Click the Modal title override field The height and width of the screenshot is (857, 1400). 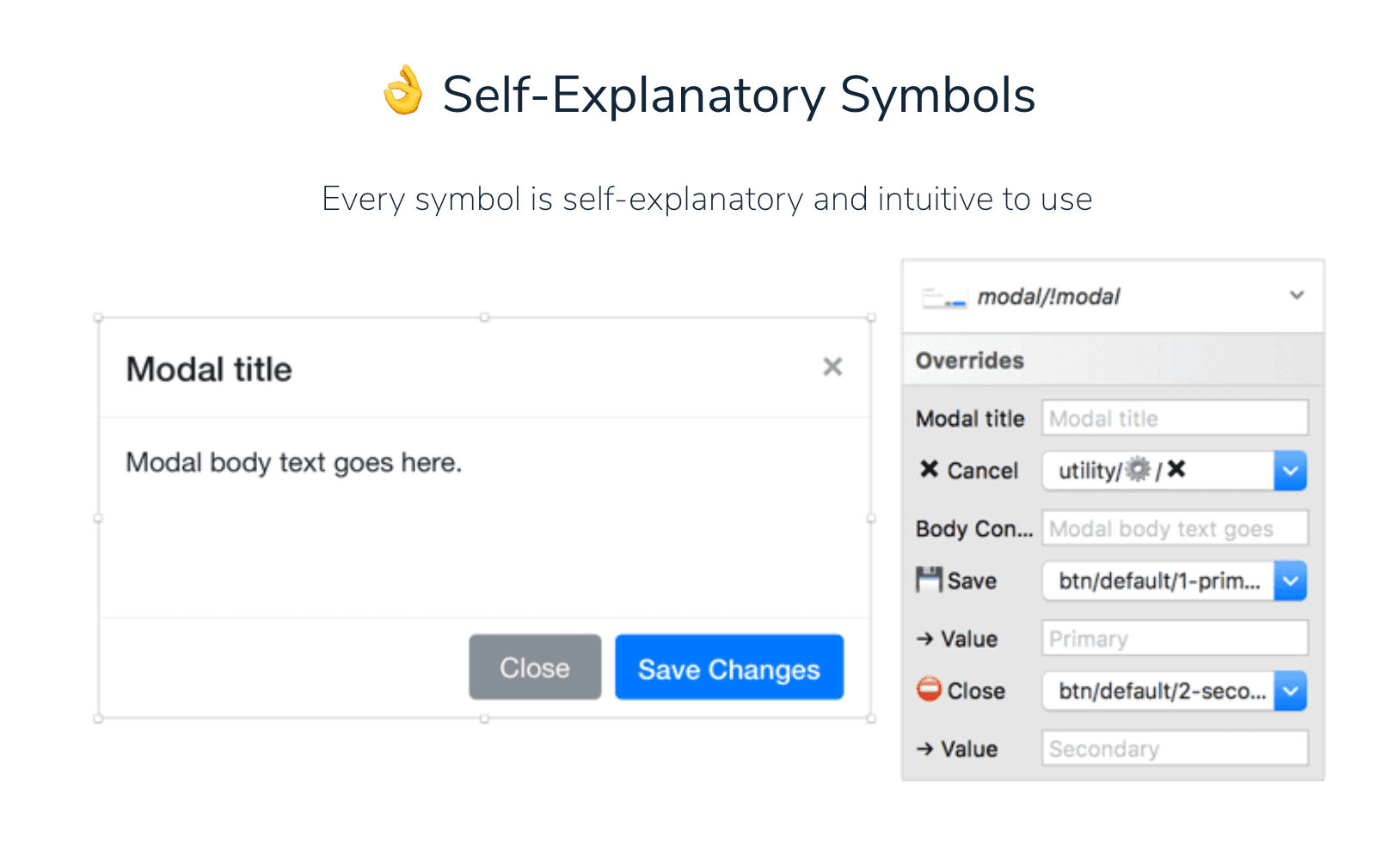1175,418
